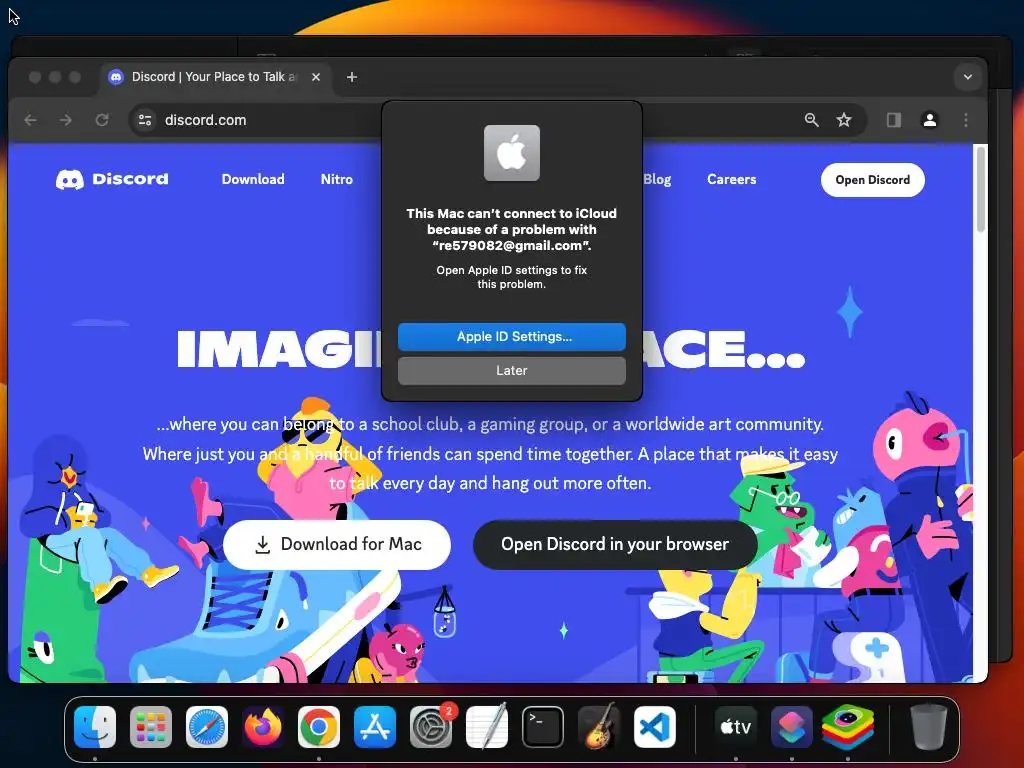Open Apple TV app in dock
This screenshot has height=768, width=1024.
pyautogui.click(x=736, y=727)
